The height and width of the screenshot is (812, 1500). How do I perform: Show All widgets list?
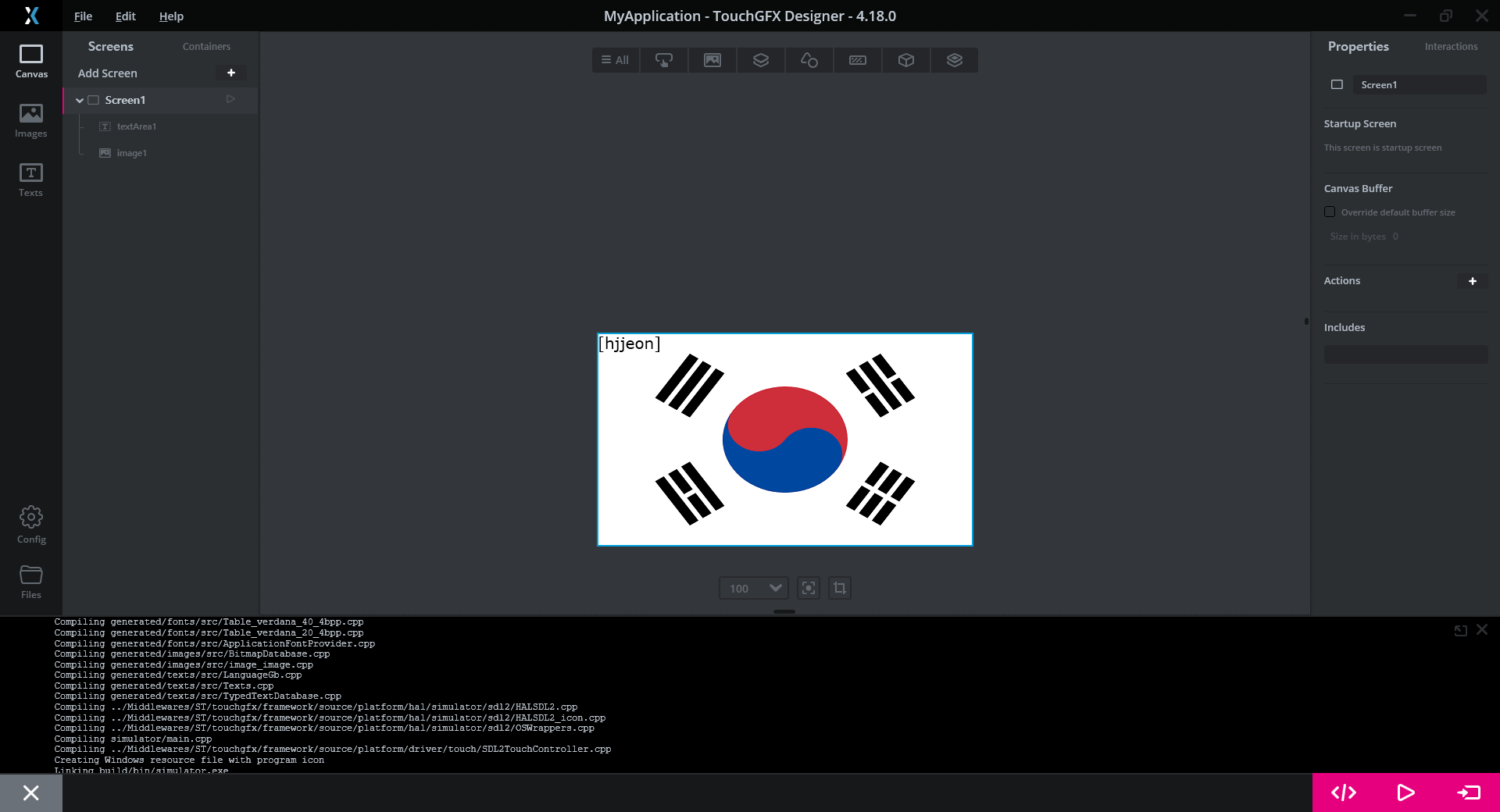(x=616, y=60)
